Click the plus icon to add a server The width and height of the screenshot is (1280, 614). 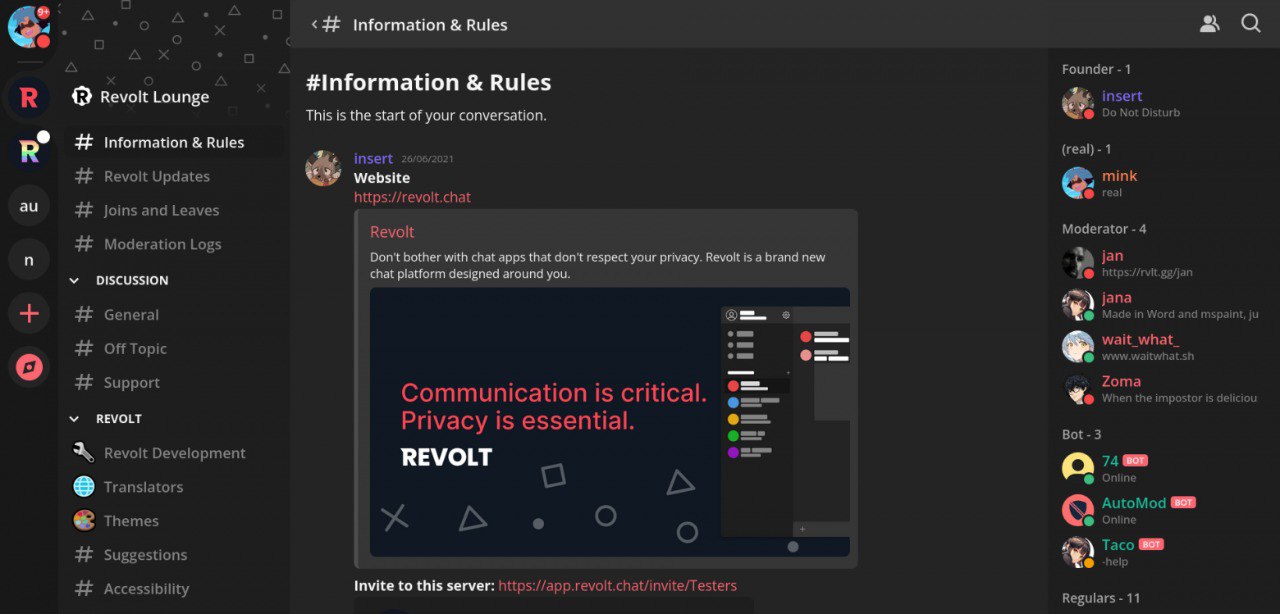[x=29, y=314]
